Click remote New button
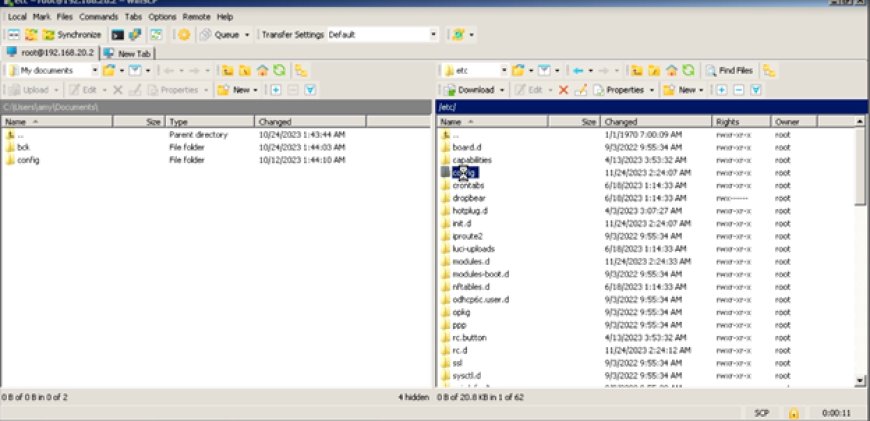This screenshot has width=870, height=421. pyautogui.click(x=680, y=90)
